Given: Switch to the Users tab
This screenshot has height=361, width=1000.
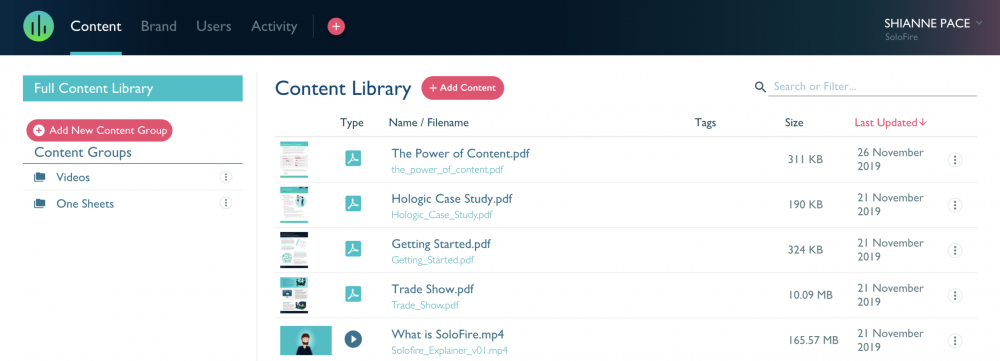Looking at the screenshot, I should pyautogui.click(x=214, y=27).
